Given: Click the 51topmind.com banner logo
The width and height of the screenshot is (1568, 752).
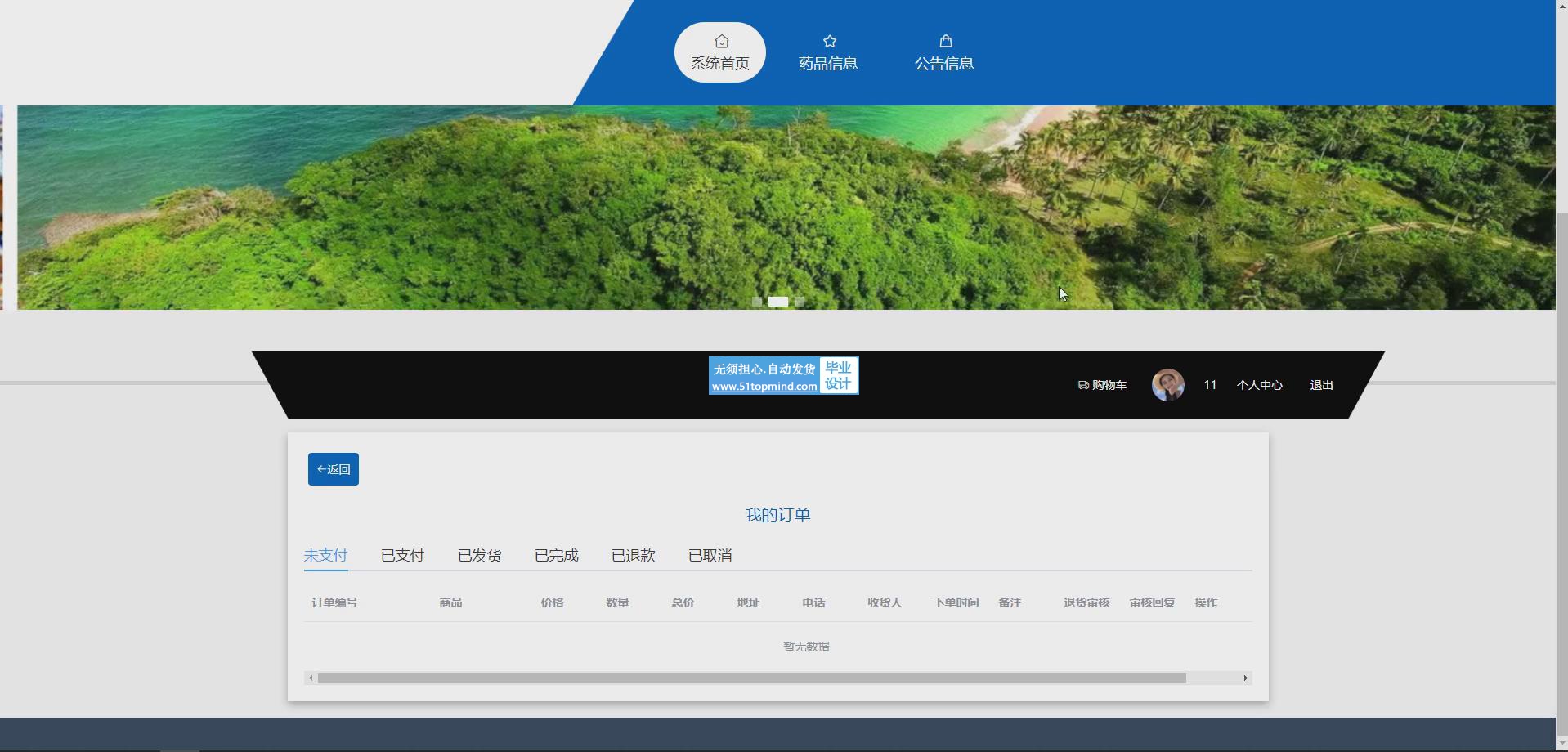Looking at the screenshot, I should [x=783, y=376].
